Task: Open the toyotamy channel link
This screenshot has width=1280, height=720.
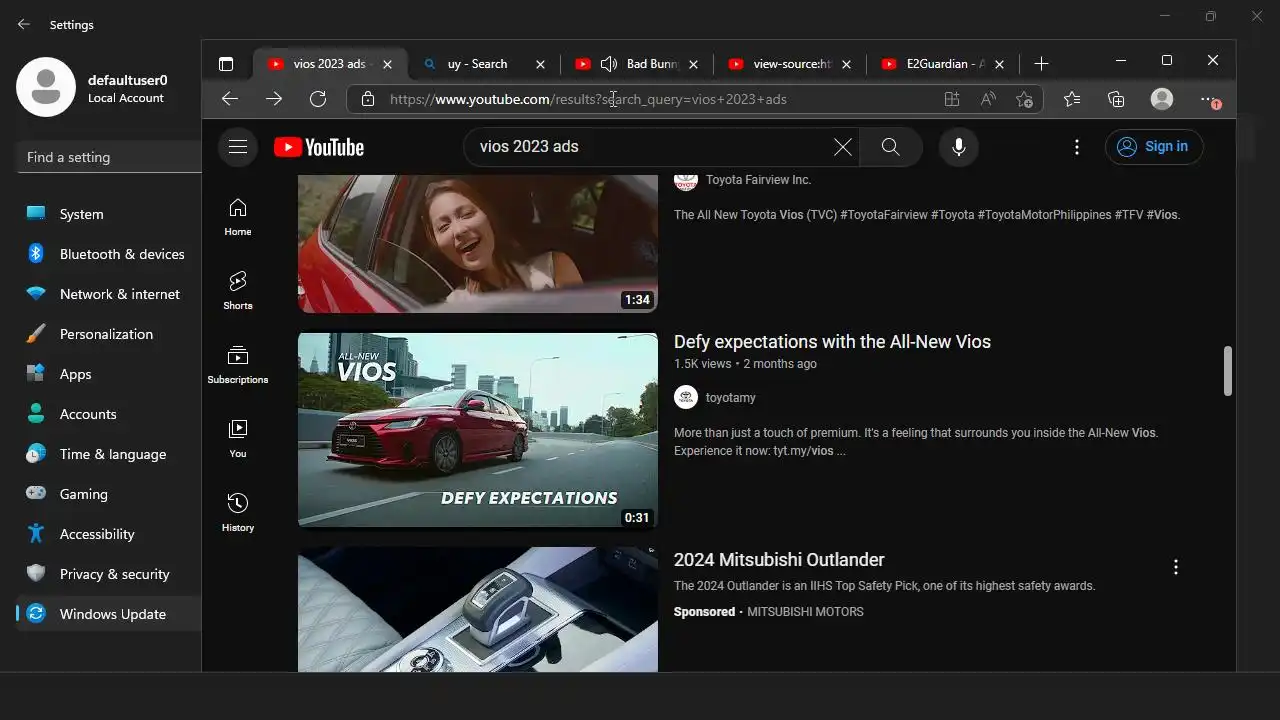Action: point(731,398)
